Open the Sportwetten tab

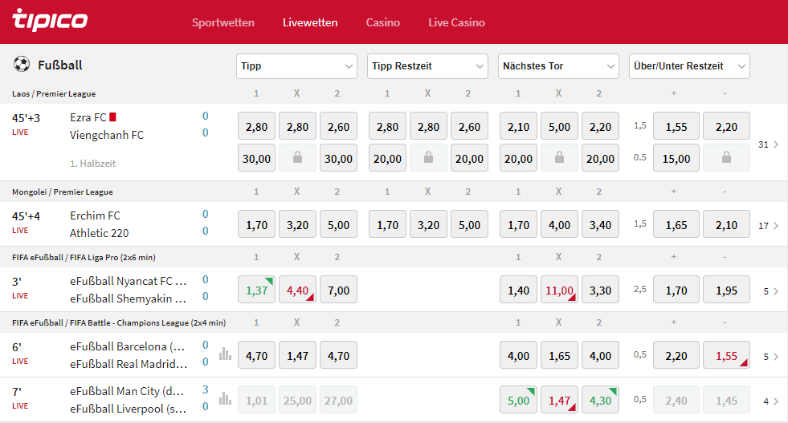[223, 23]
